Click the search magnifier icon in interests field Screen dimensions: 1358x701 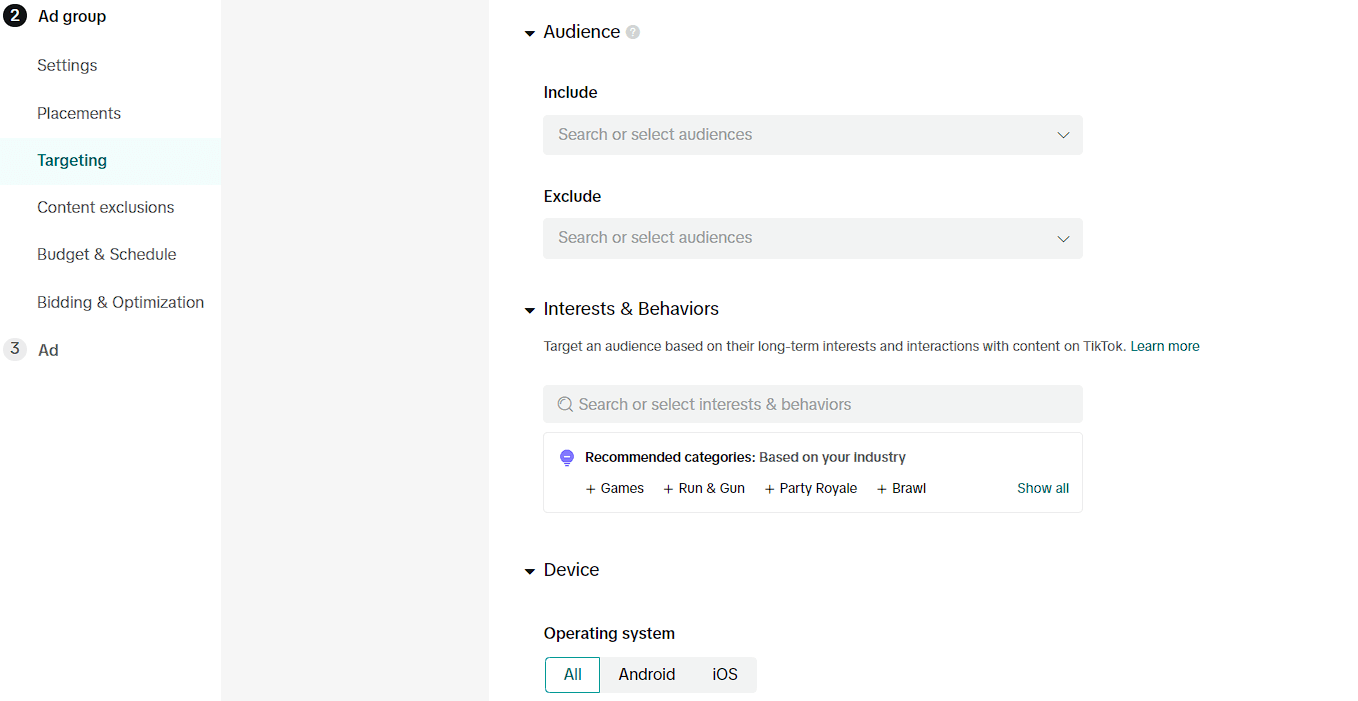click(x=565, y=404)
